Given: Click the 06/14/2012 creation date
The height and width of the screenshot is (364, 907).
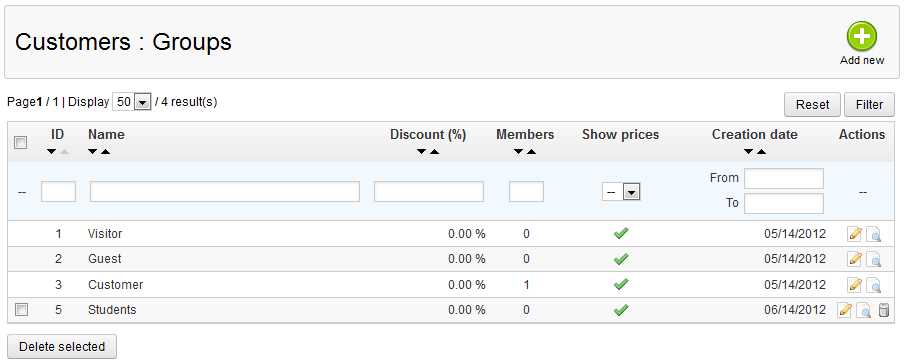Looking at the screenshot, I should click(795, 310).
